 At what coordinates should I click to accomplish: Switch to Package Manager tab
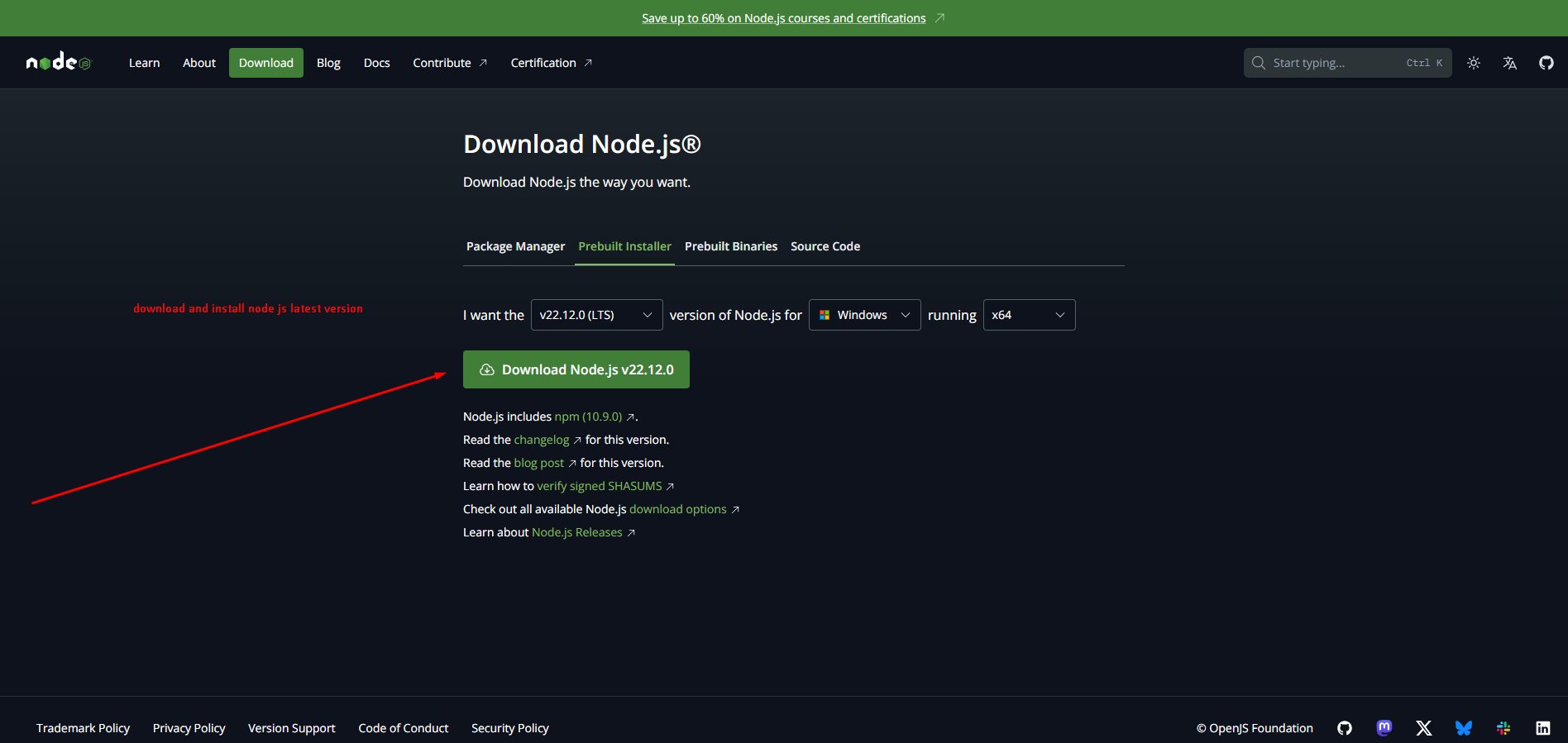(515, 246)
